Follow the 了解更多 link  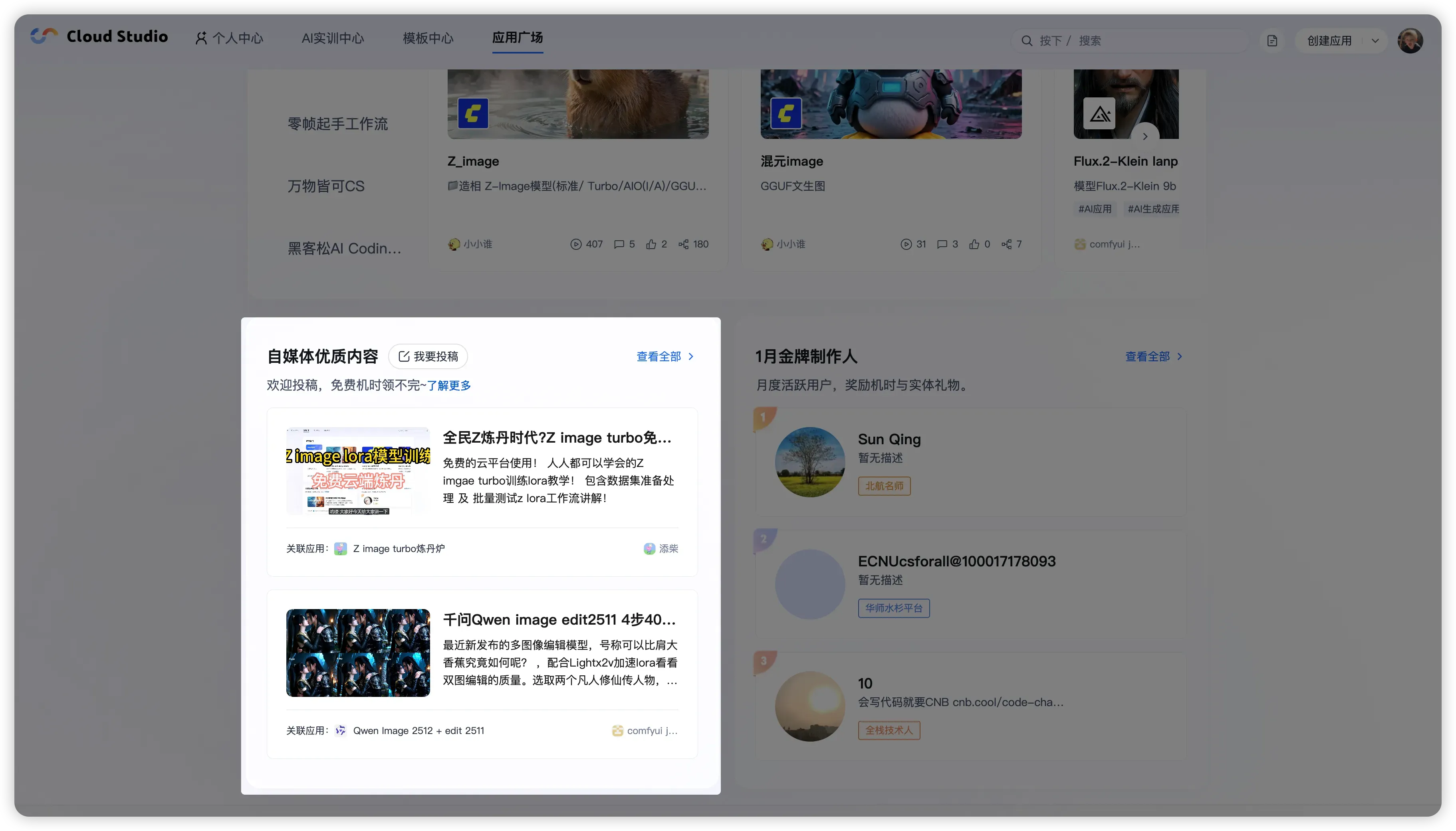[449, 385]
